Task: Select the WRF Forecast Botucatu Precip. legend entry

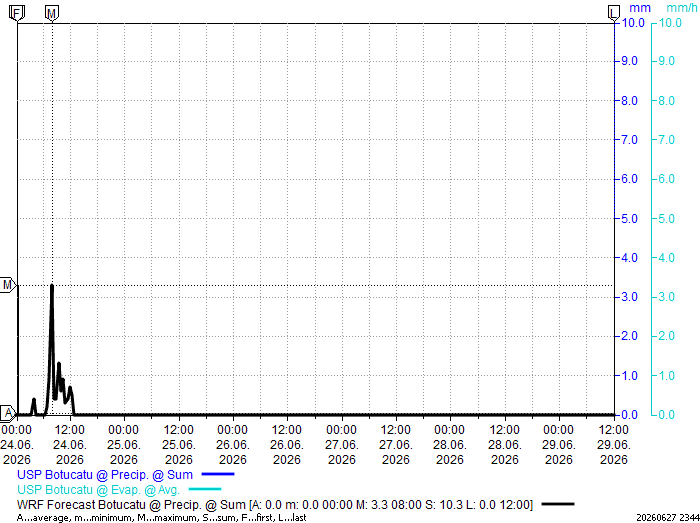Action: [x=275, y=505]
